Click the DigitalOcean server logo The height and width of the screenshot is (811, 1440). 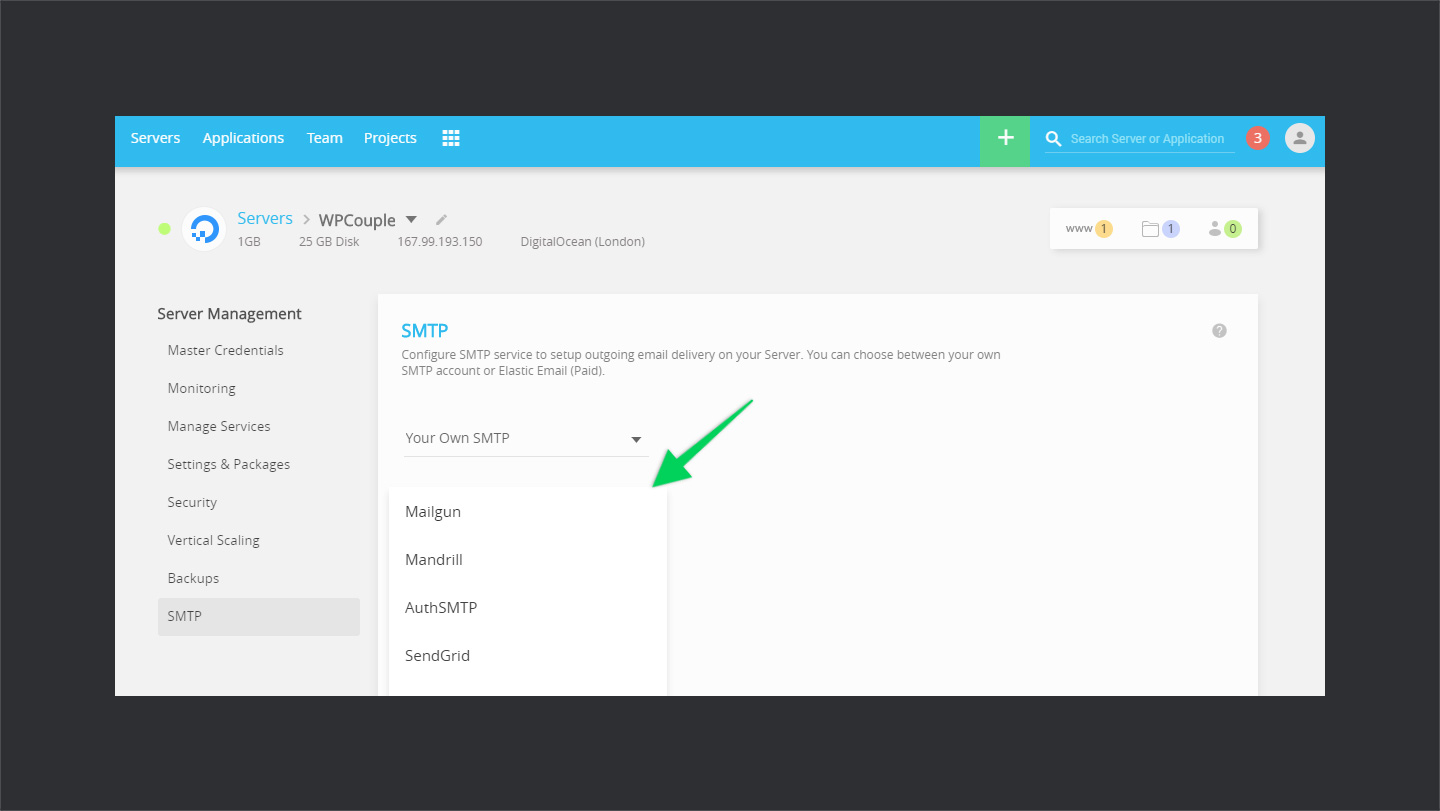pyautogui.click(x=204, y=229)
